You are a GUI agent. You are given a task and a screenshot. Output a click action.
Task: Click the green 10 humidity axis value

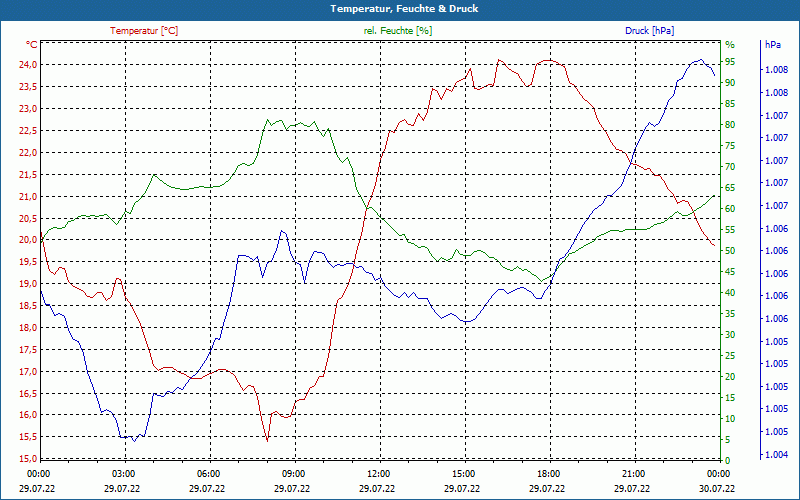coord(730,419)
